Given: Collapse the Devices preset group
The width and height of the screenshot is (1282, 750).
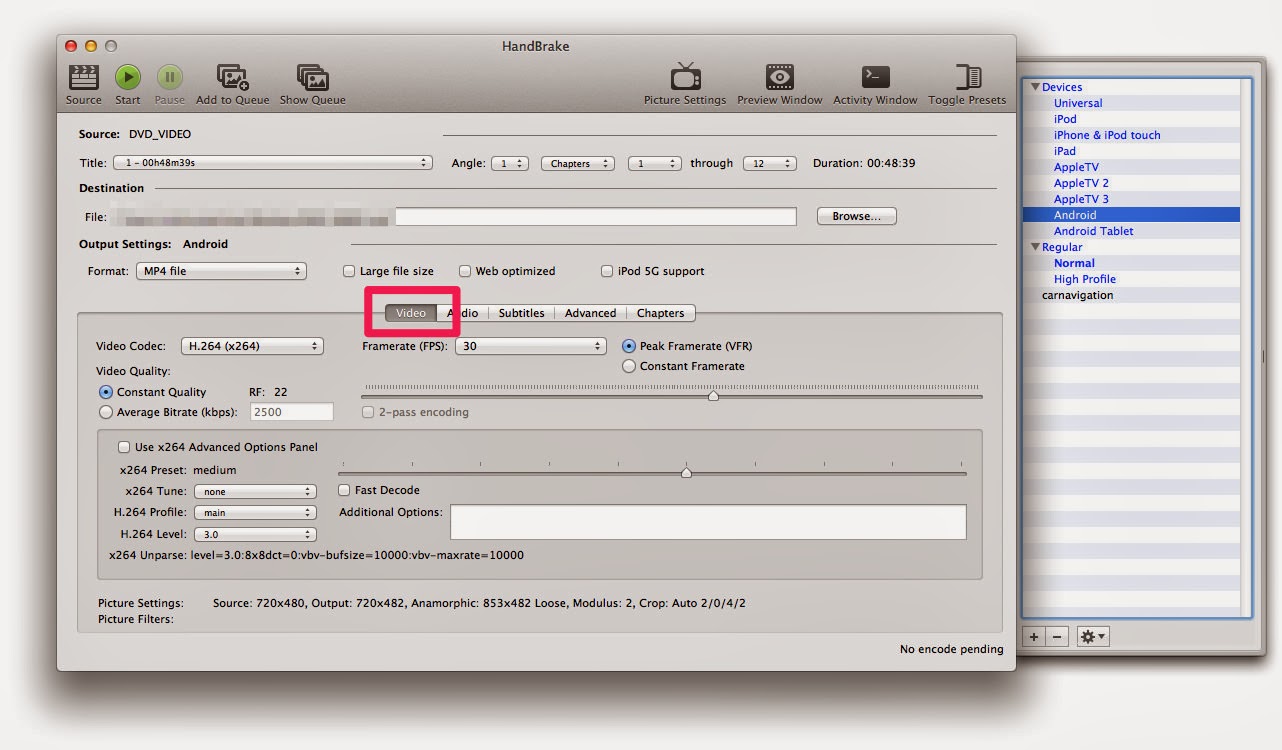Looking at the screenshot, I should (1035, 87).
